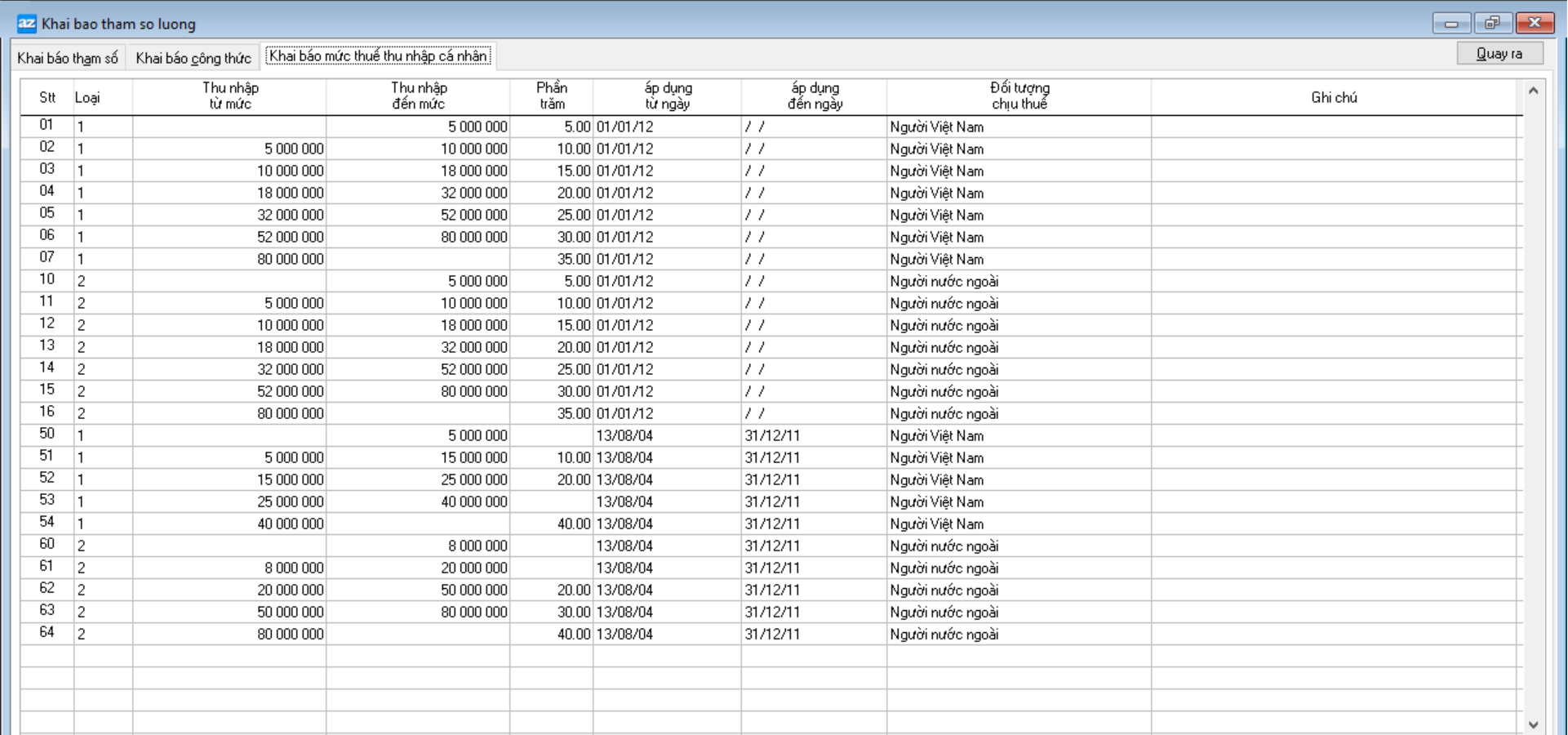
Task: Select Khai báo mức thuế thu nhập cá nhân tab
Action: pyautogui.click(x=379, y=56)
